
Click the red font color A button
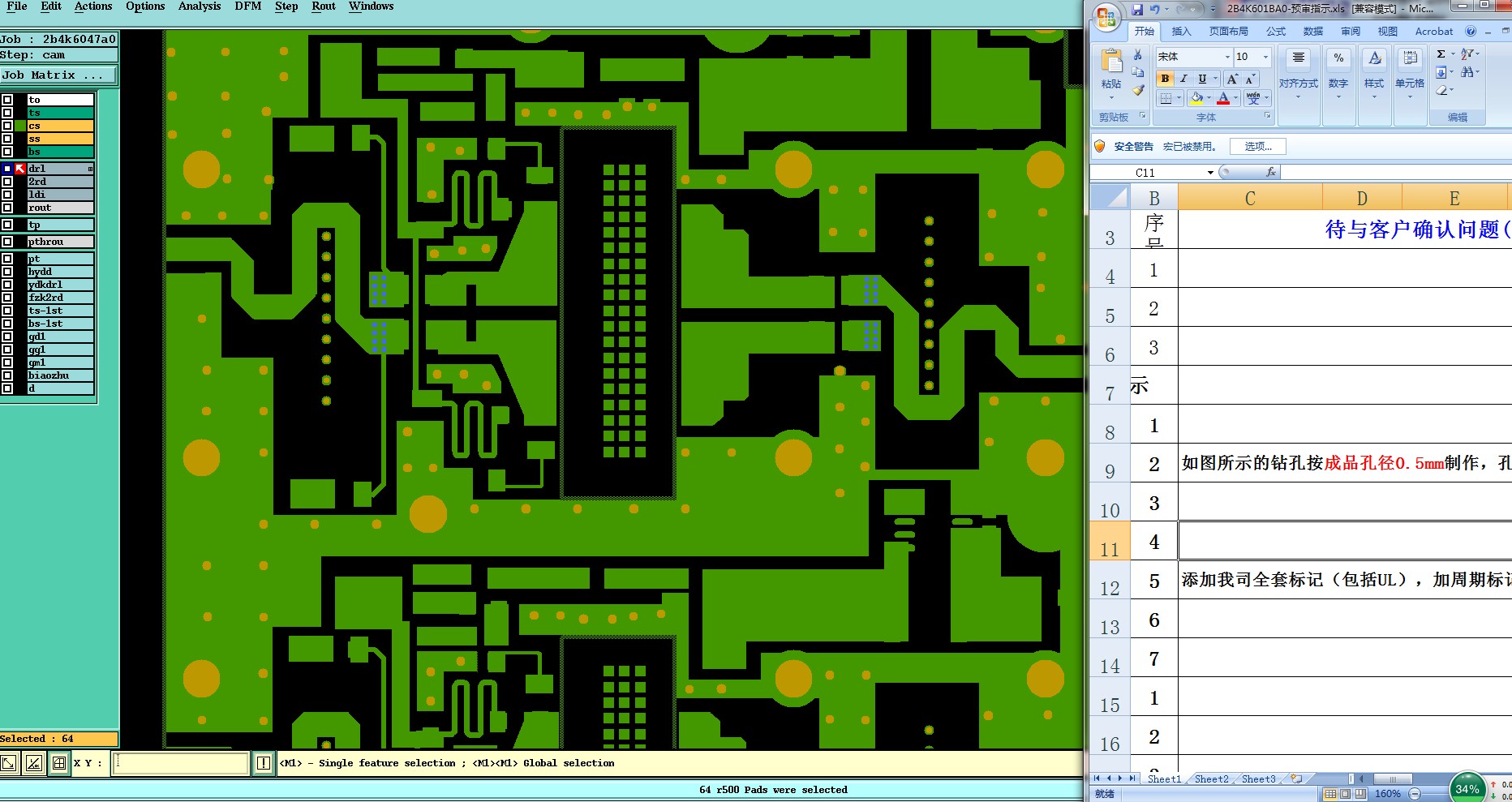1224,98
